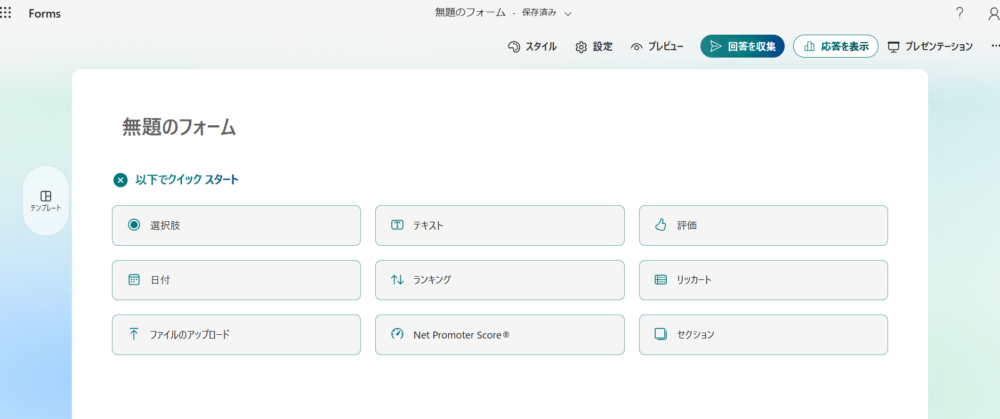Open the テンプレート side panel
This screenshot has height=419, width=1000.
click(45, 200)
